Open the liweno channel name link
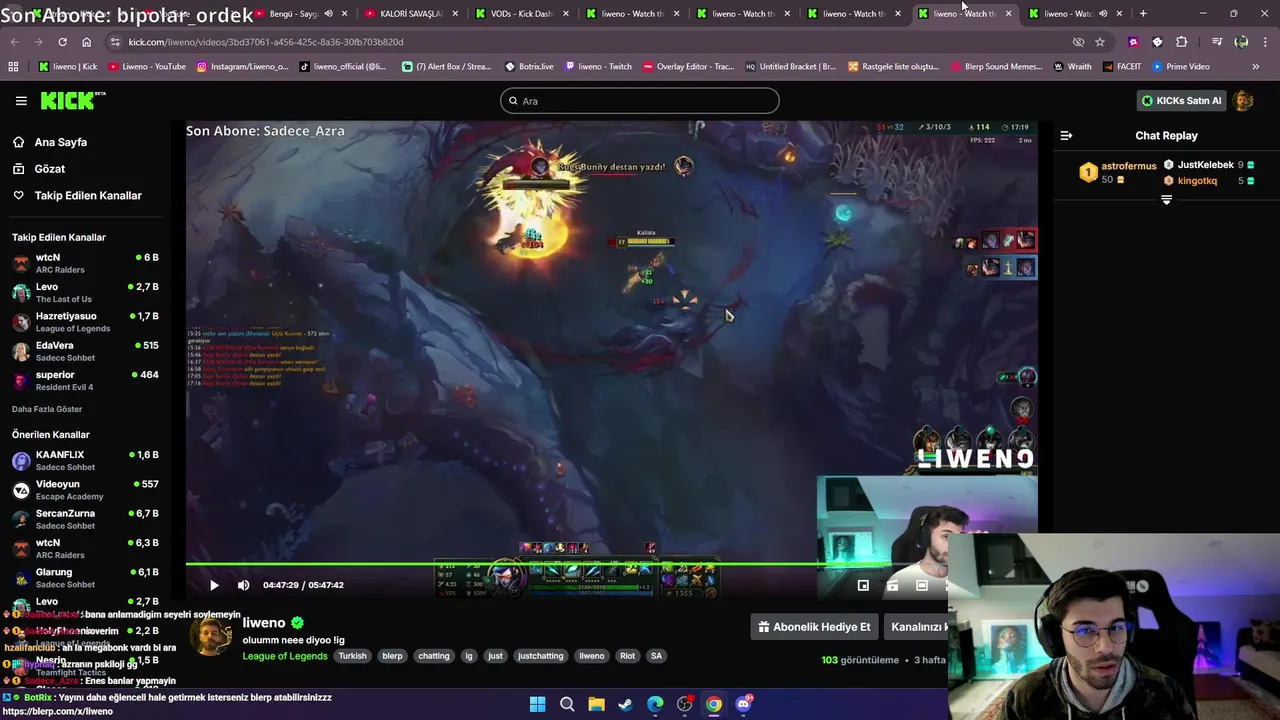The height and width of the screenshot is (720, 1280). (x=264, y=623)
